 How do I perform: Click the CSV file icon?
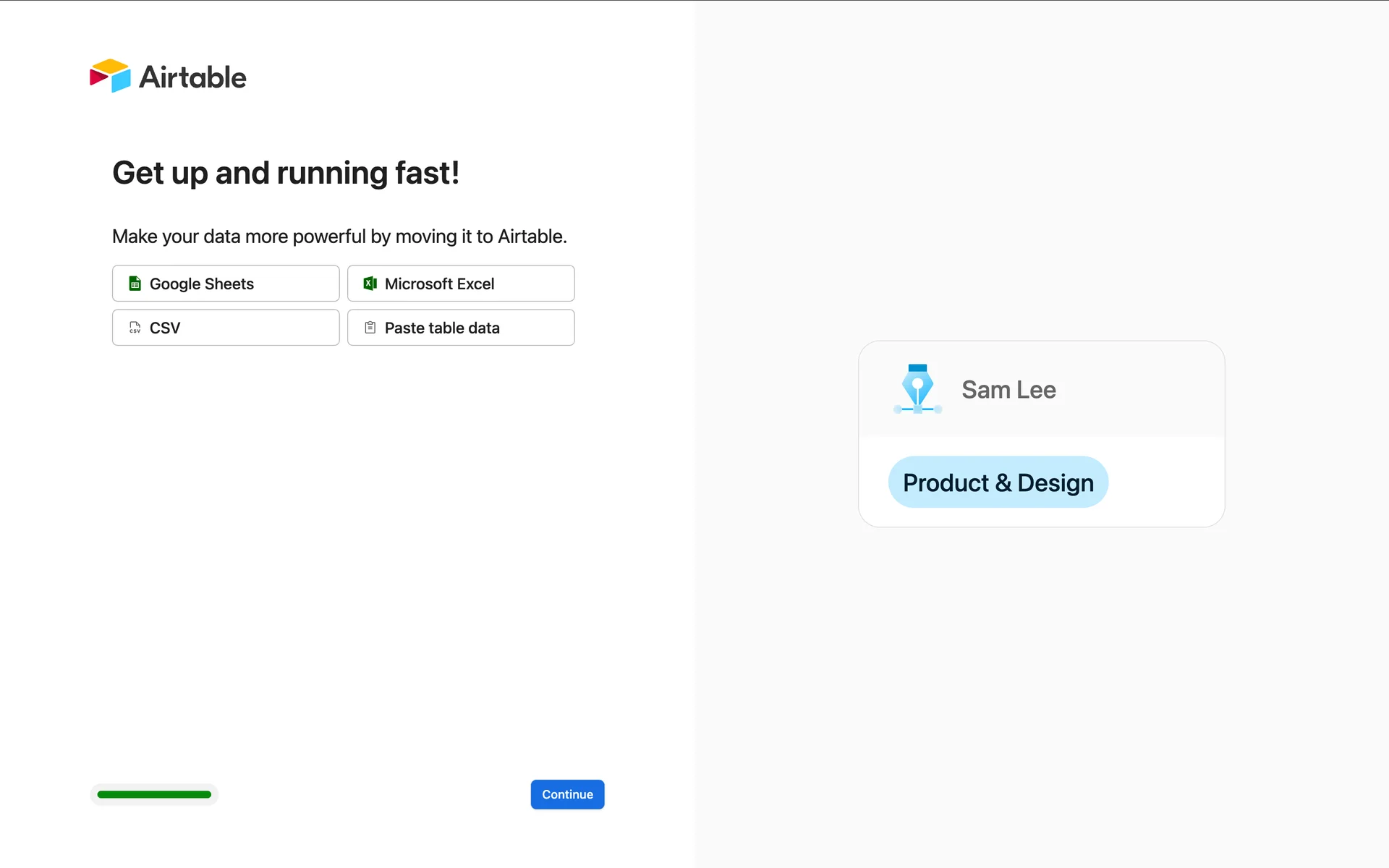pos(135,328)
